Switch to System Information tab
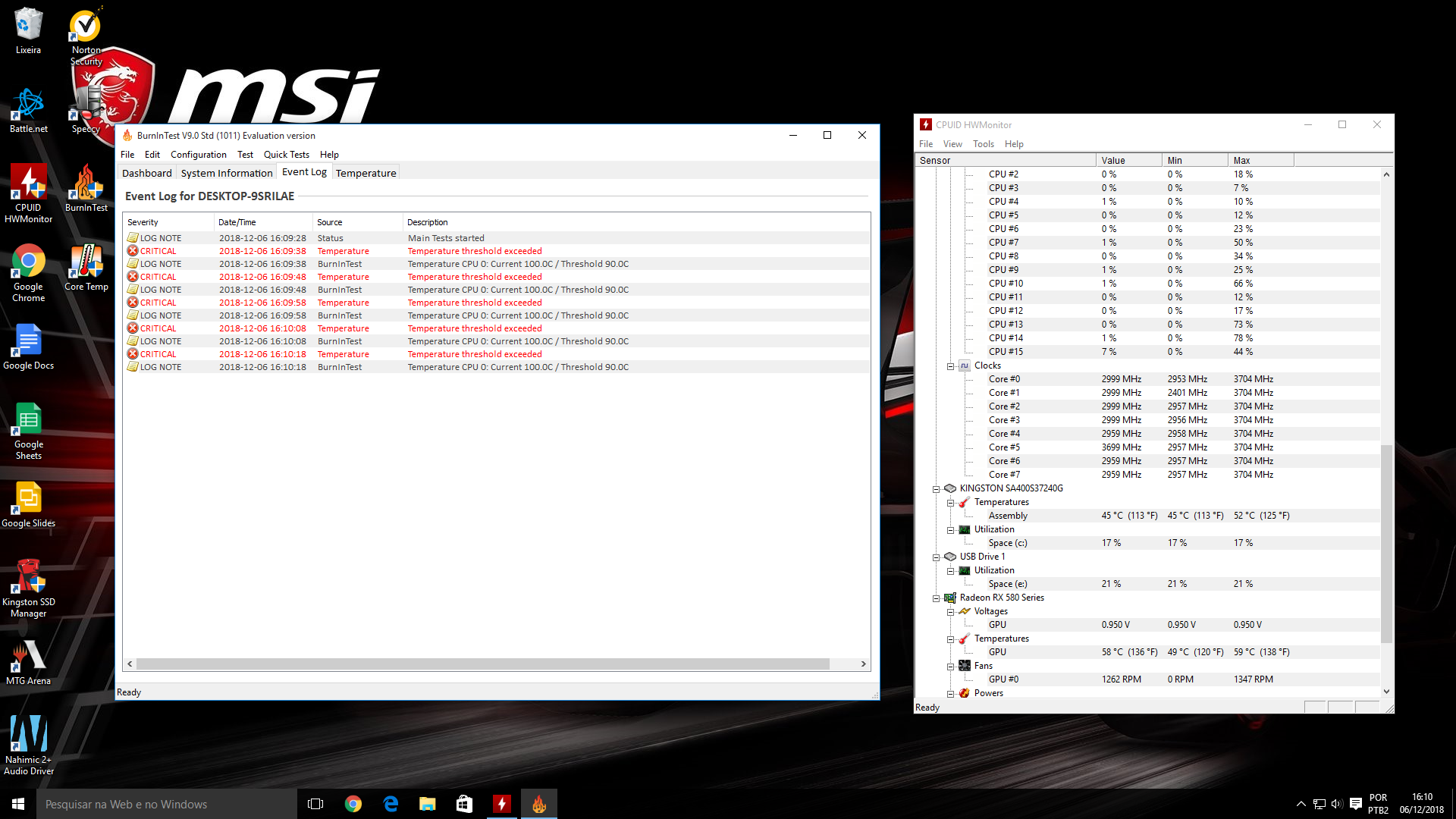Viewport: 1456px width, 819px height. pos(227,173)
